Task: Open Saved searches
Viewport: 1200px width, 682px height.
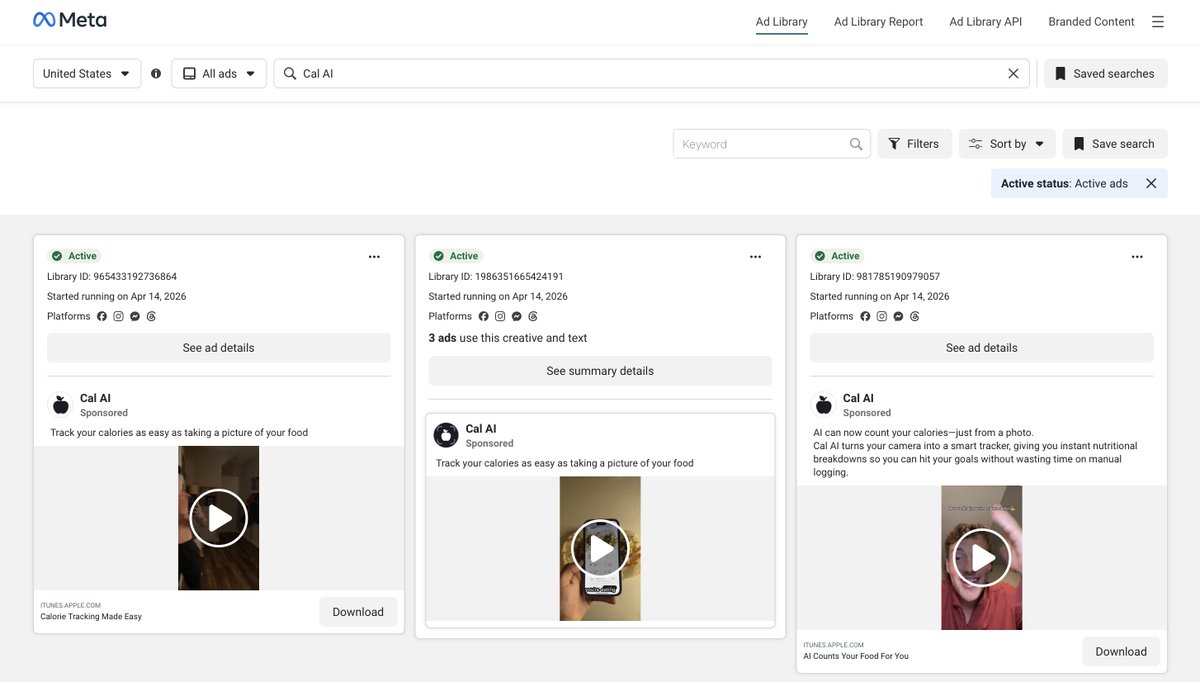Action: coord(1105,73)
